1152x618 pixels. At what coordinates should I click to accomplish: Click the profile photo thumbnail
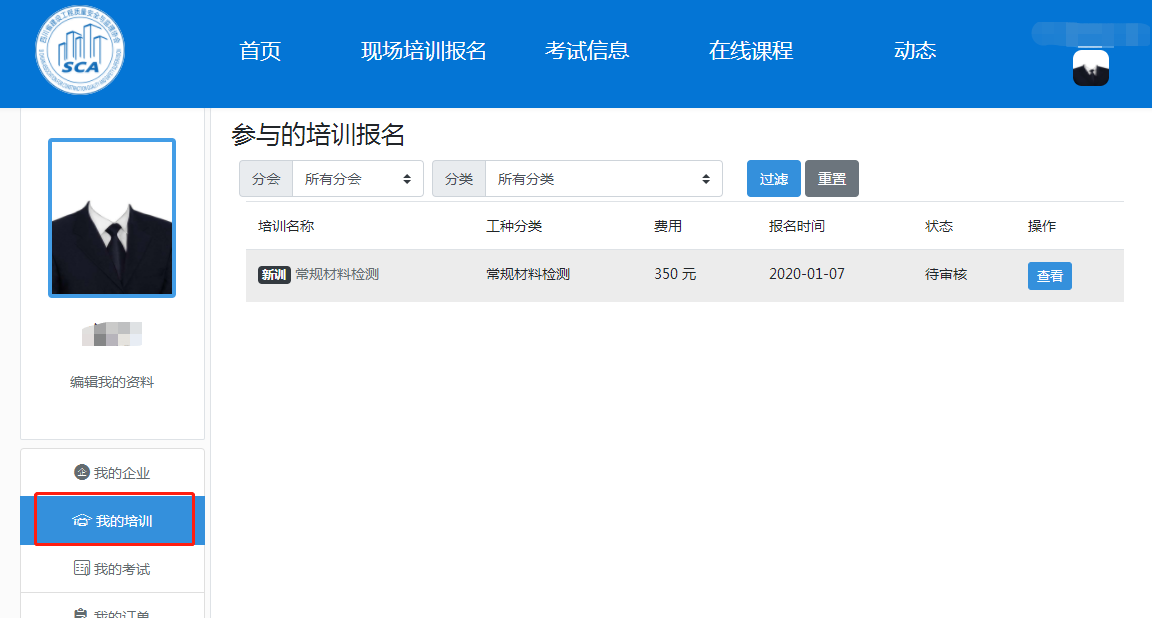pyautogui.click(x=112, y=218)
